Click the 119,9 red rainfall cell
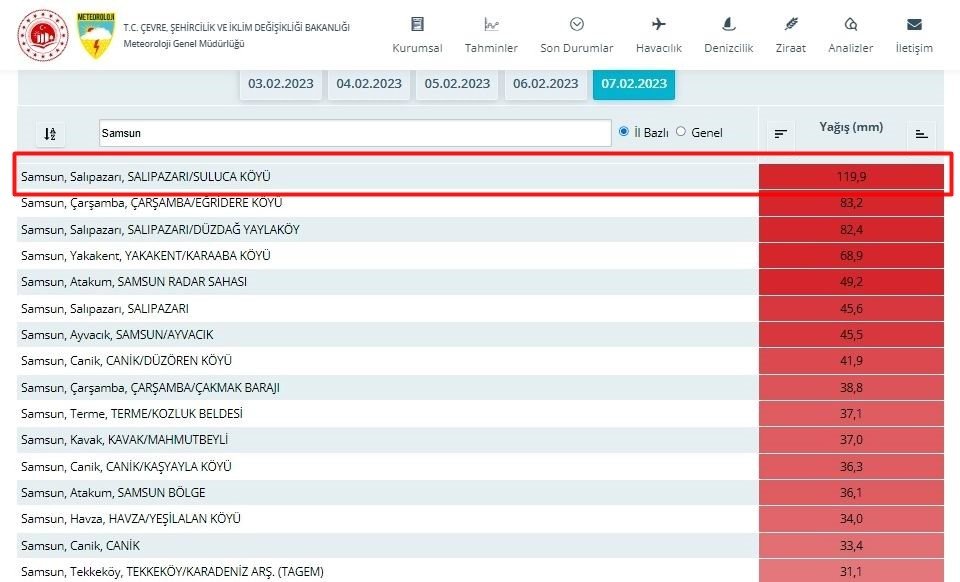Screen dimensions: 960x582 click(851, 177)
